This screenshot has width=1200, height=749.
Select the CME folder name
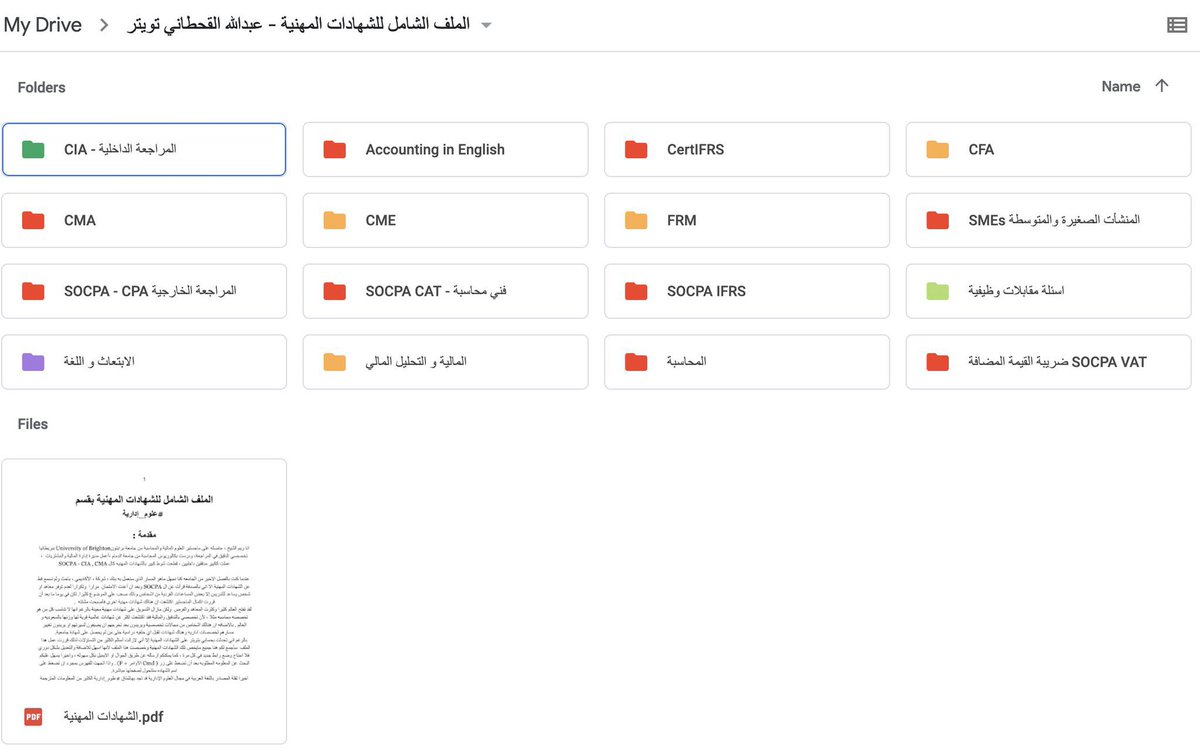(380, 220)
